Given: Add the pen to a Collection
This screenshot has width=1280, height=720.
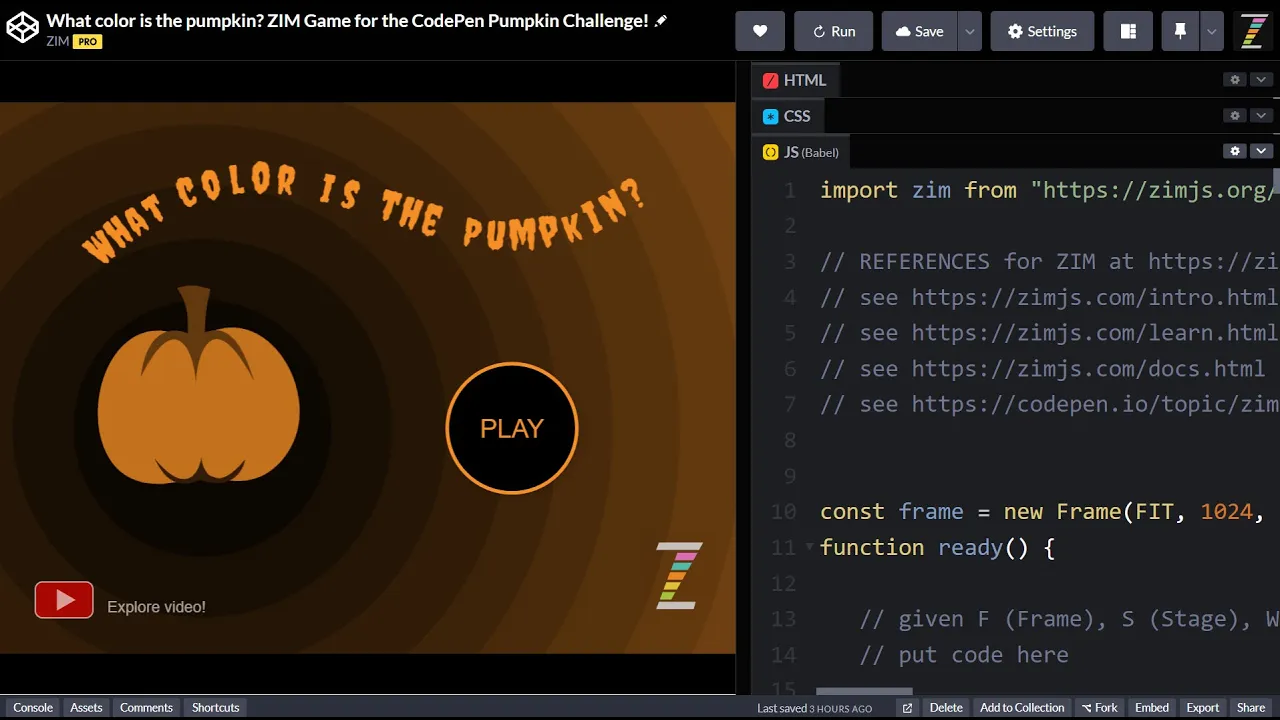Looking at the screenshot, I should (1022, 708).
